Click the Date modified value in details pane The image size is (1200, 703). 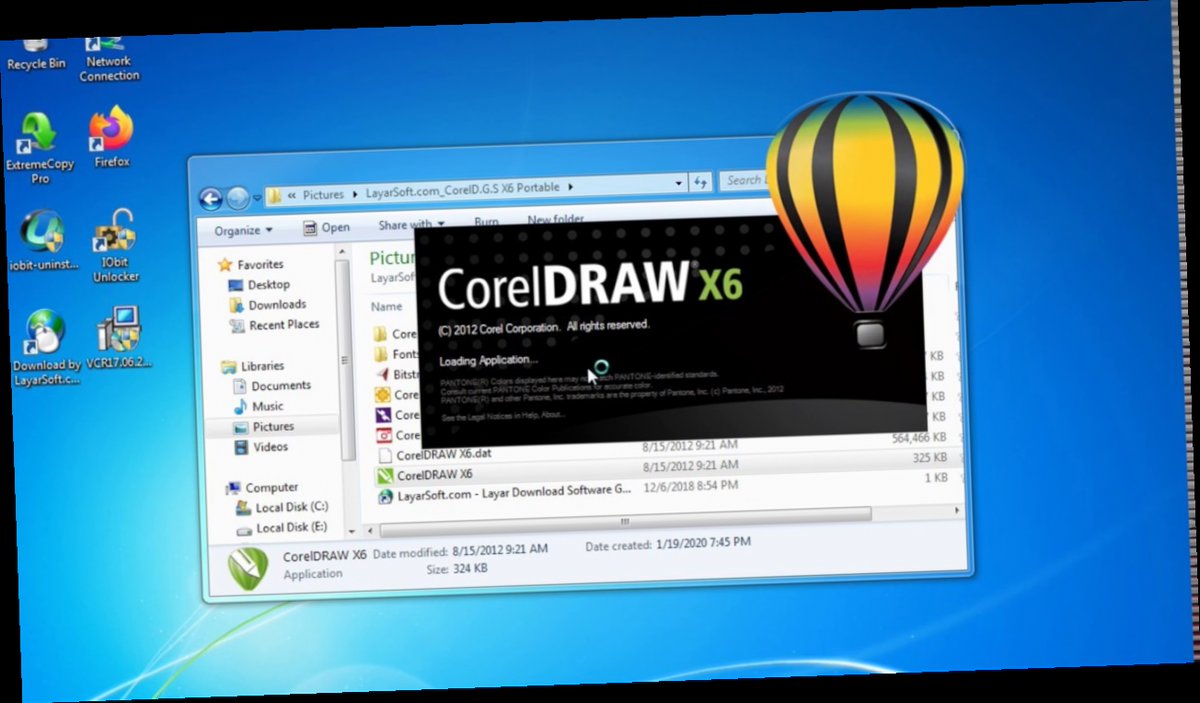coord(500,549)
